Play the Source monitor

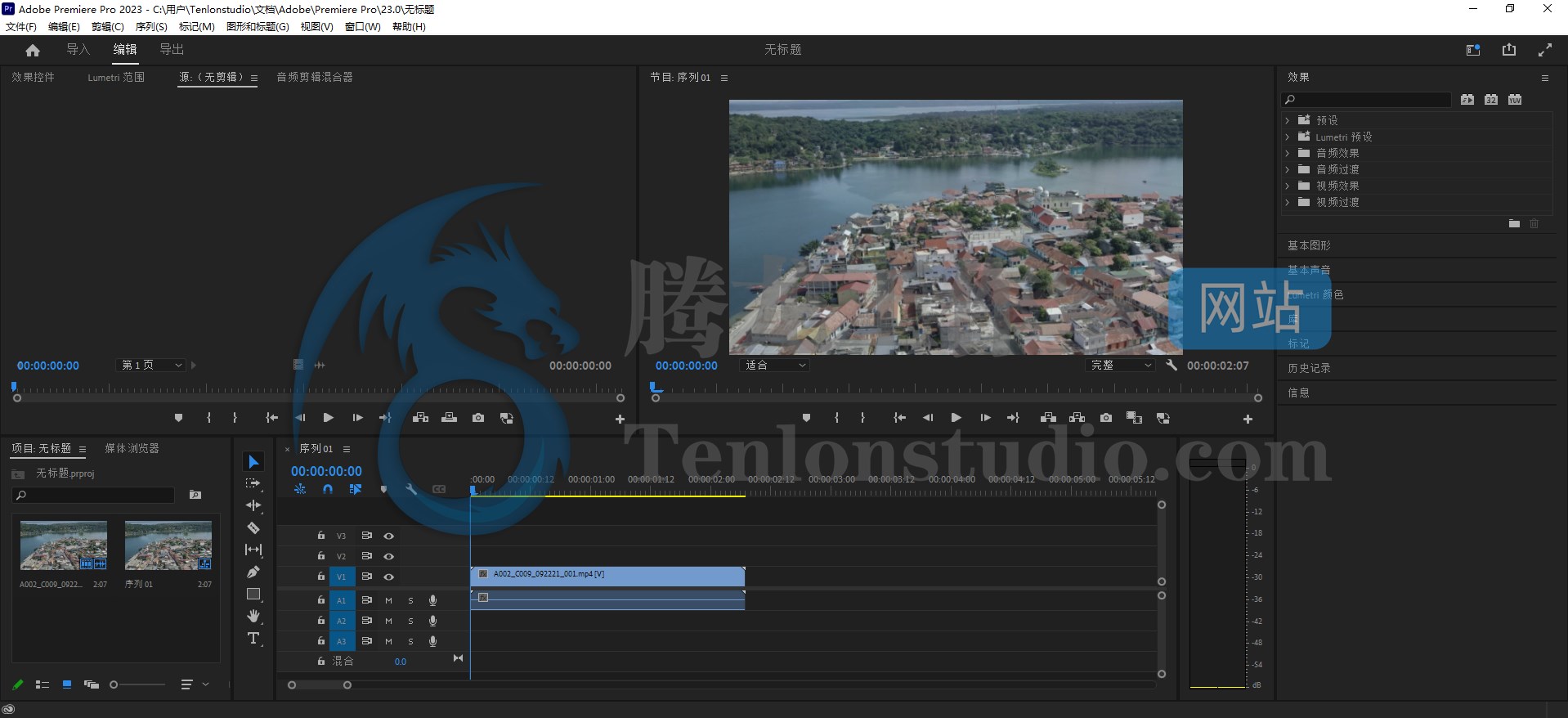coord(328,418)
